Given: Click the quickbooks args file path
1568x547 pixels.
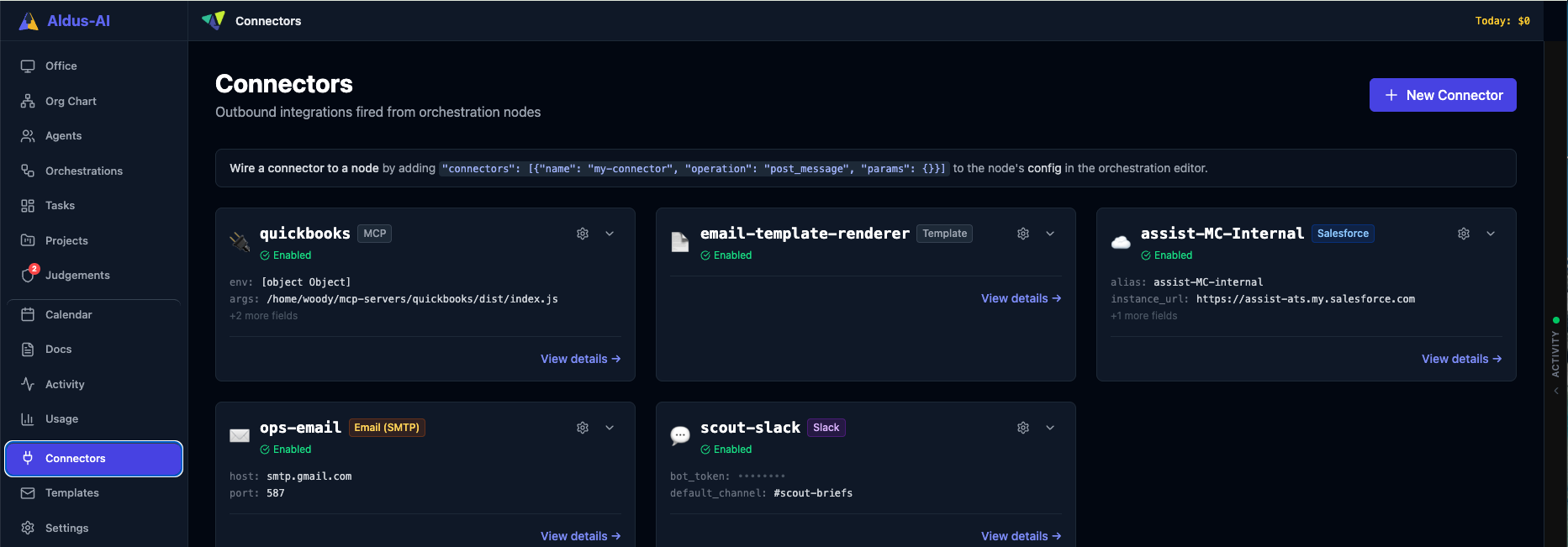Looking at the screenshot, I should 412,299.
